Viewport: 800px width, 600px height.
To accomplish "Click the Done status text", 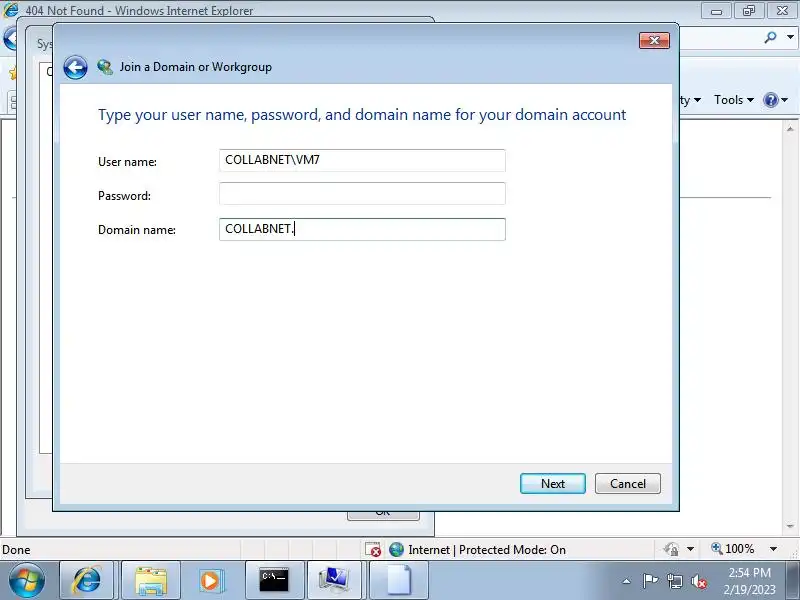I will [x=16, y=550].
